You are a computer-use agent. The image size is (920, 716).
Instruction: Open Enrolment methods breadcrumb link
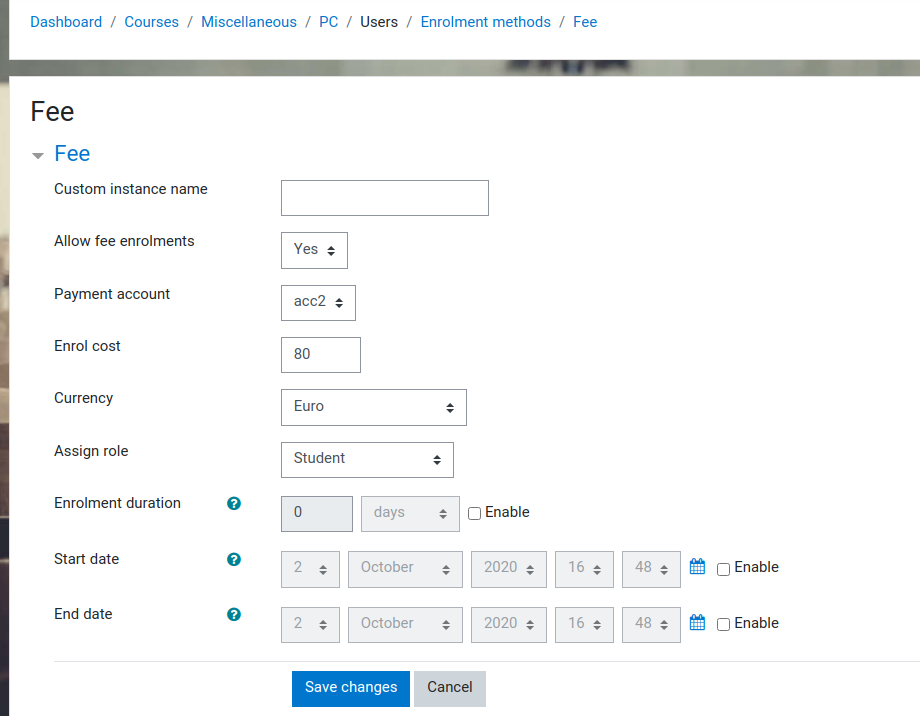[x=486, y=22]
